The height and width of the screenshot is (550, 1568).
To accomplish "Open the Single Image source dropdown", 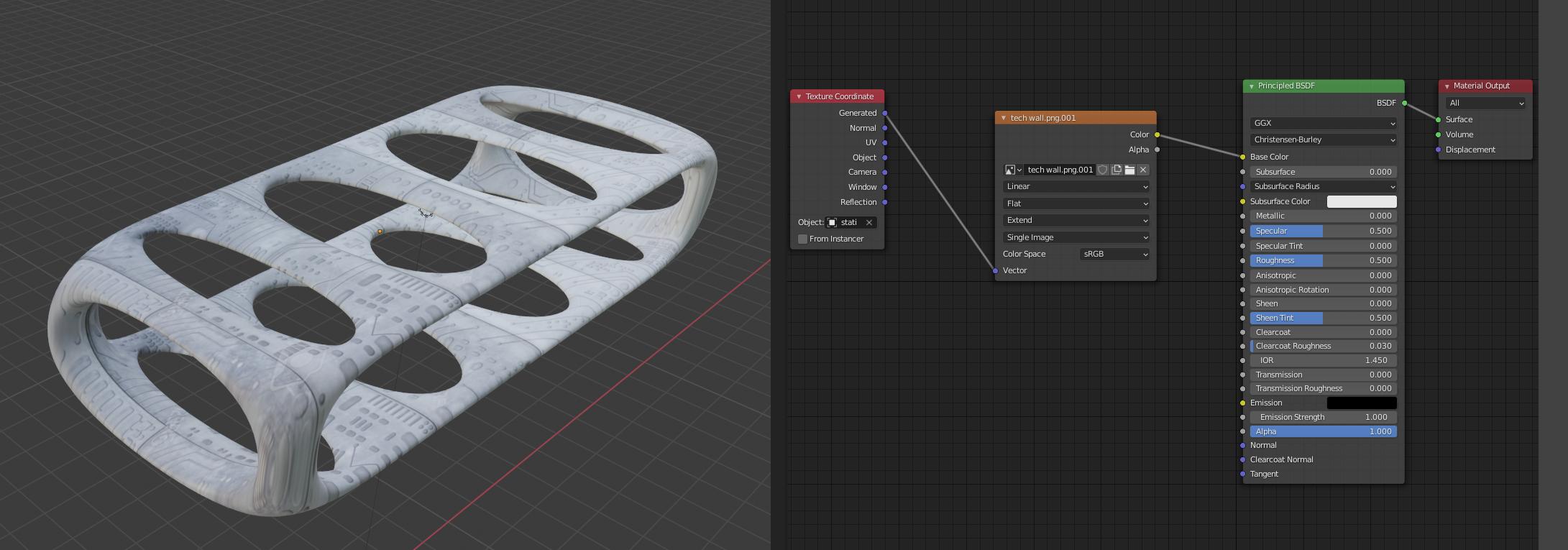I will pos(1076,237).
